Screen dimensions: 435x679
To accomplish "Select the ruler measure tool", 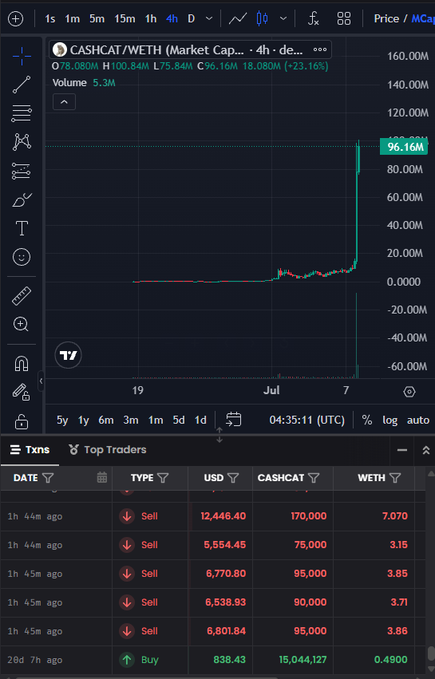I will coord(21,296).
